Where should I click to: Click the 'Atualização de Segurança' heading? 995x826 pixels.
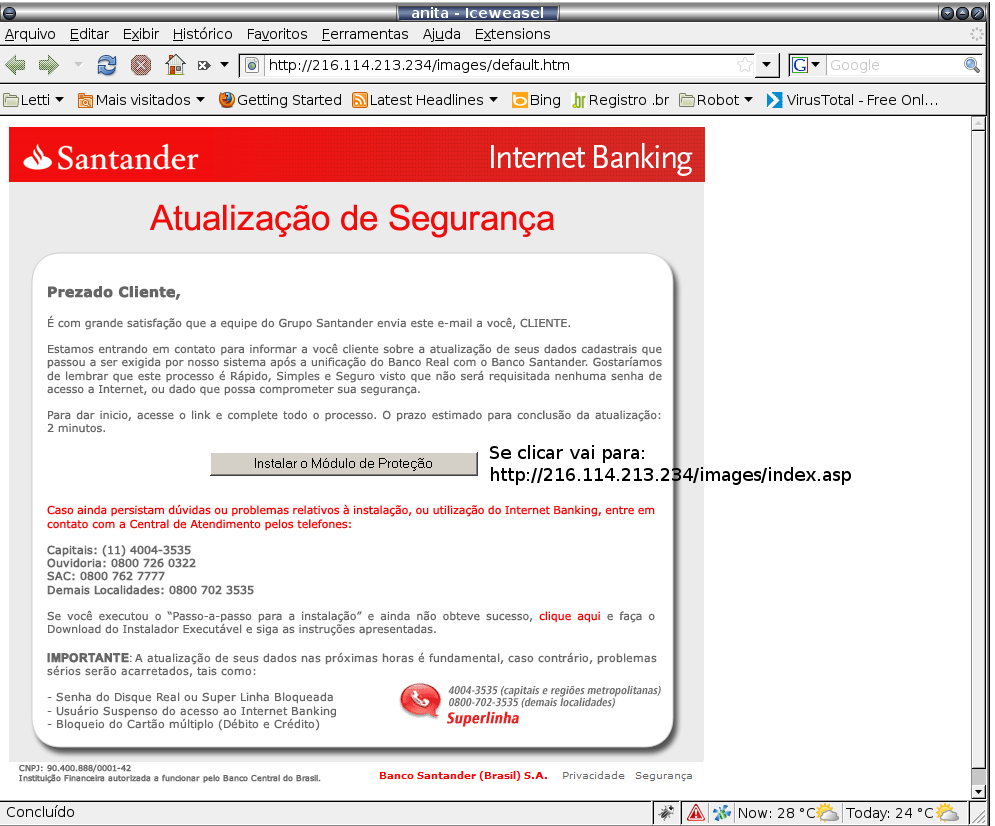(x=352, y=219)
